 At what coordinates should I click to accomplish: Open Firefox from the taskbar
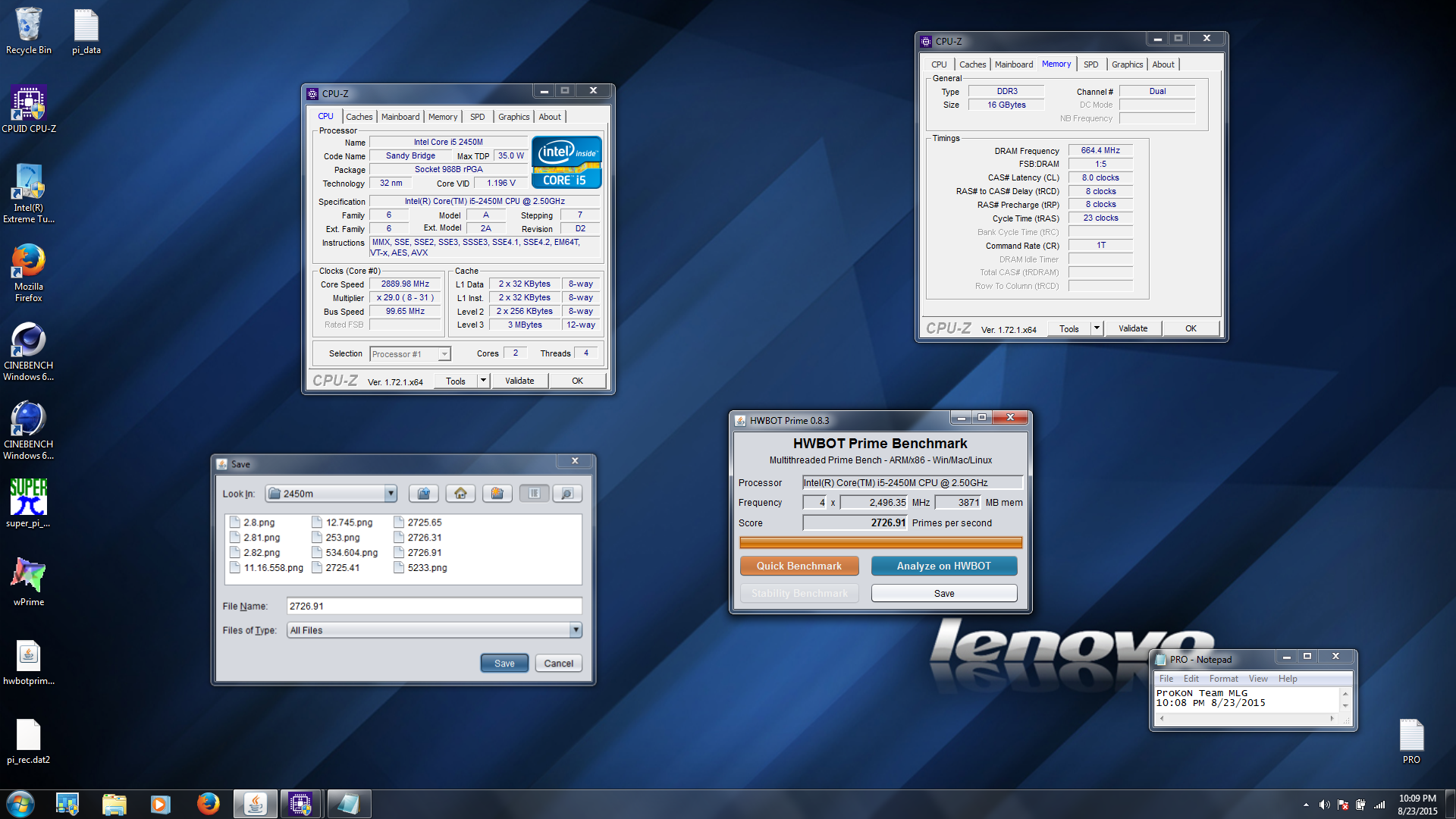(207, 804)
